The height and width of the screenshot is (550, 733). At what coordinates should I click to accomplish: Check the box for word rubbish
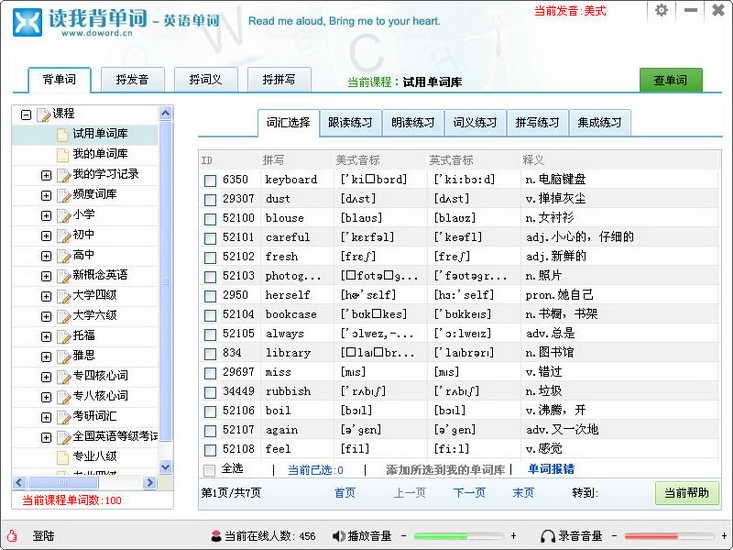click(210, 392)
